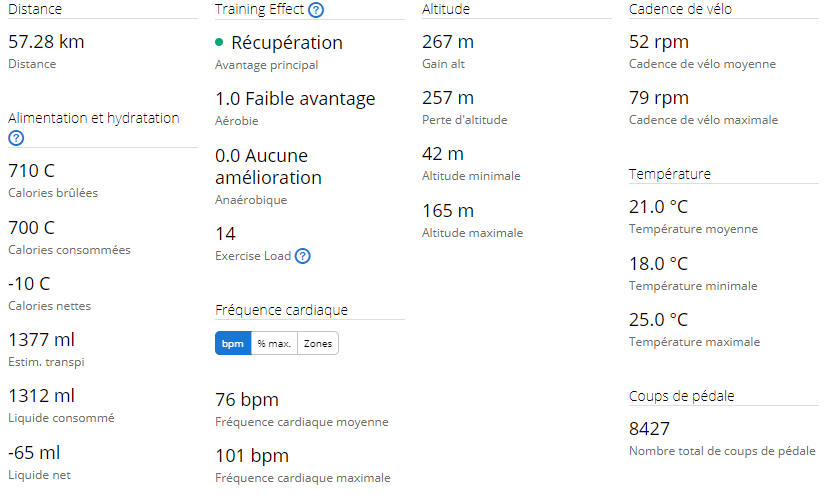Click the 8427 pedal strokes total
Viewport: 834px width, 504px height.
coord(649,429)
